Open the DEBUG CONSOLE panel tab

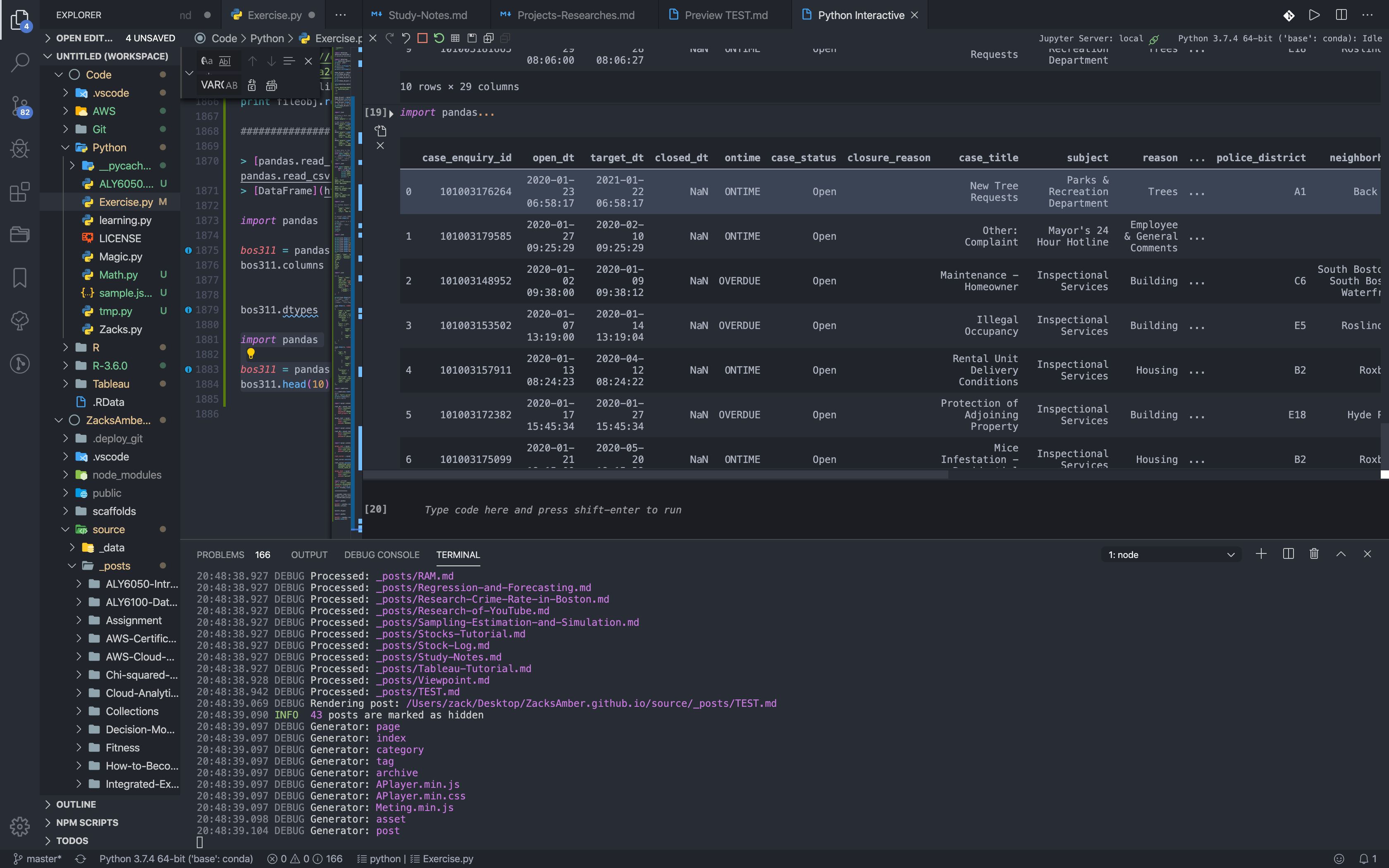point(382,555)
